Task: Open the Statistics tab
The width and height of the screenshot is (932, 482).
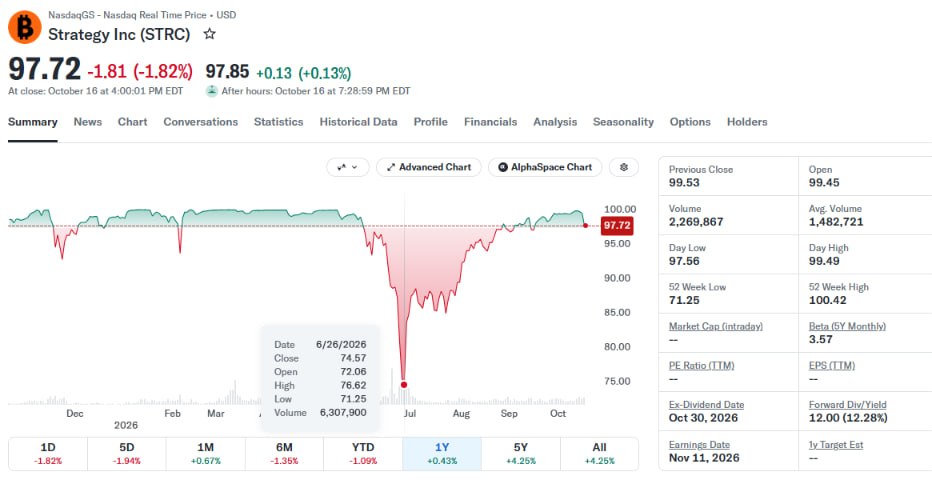Action: tap(278, 122)
